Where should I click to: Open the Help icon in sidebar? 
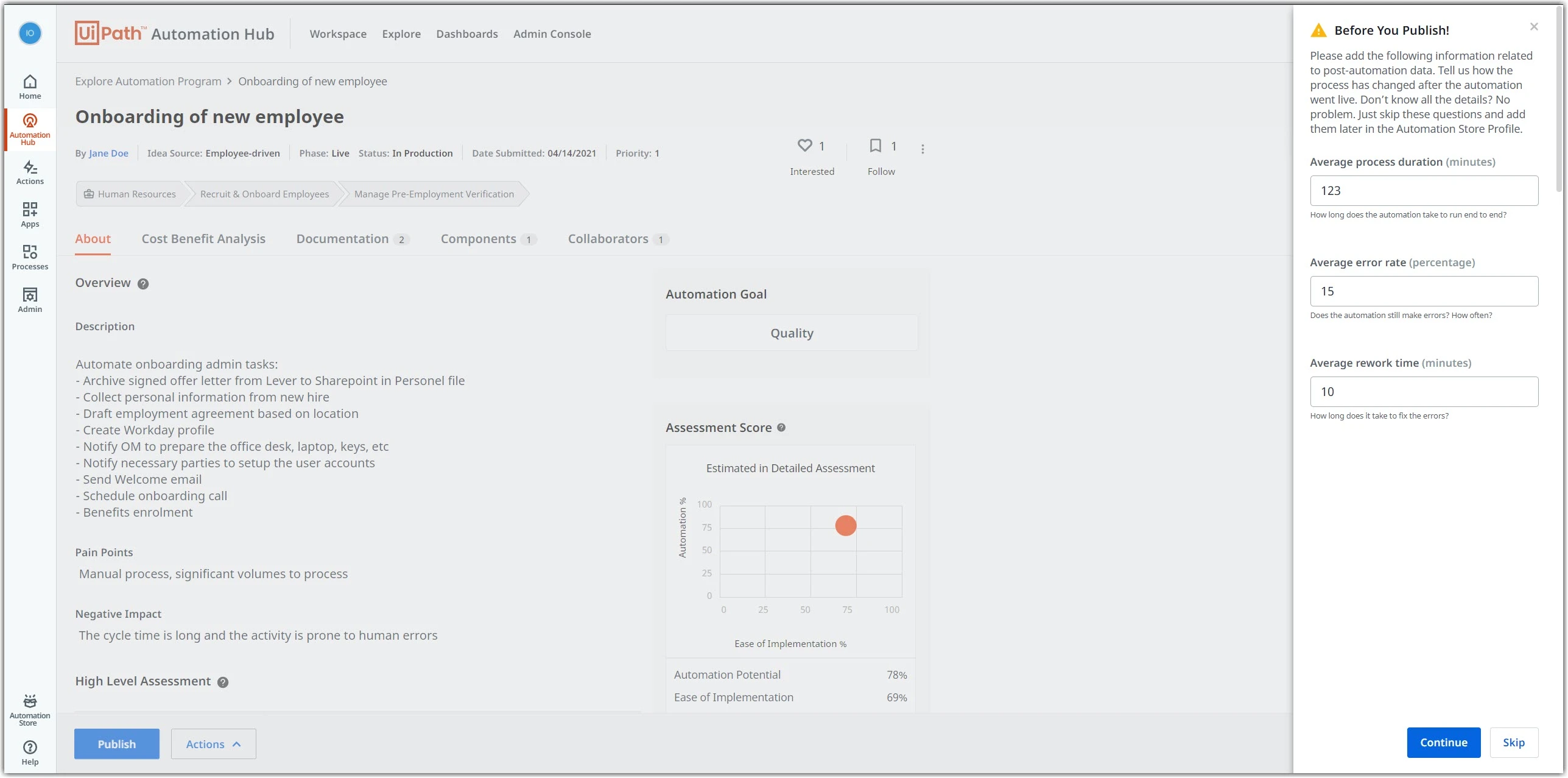pos(30,753)
